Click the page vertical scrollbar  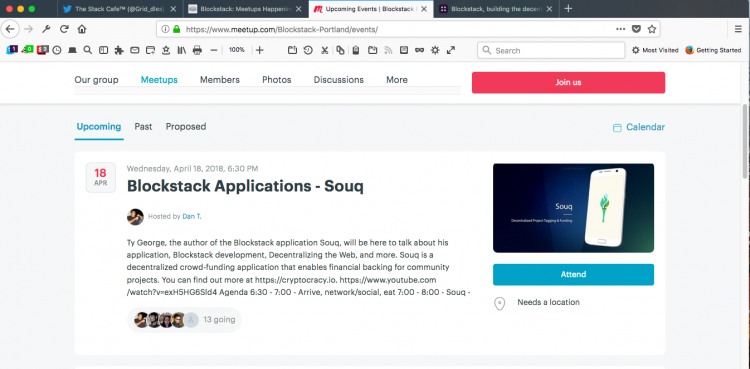(745, 141)
